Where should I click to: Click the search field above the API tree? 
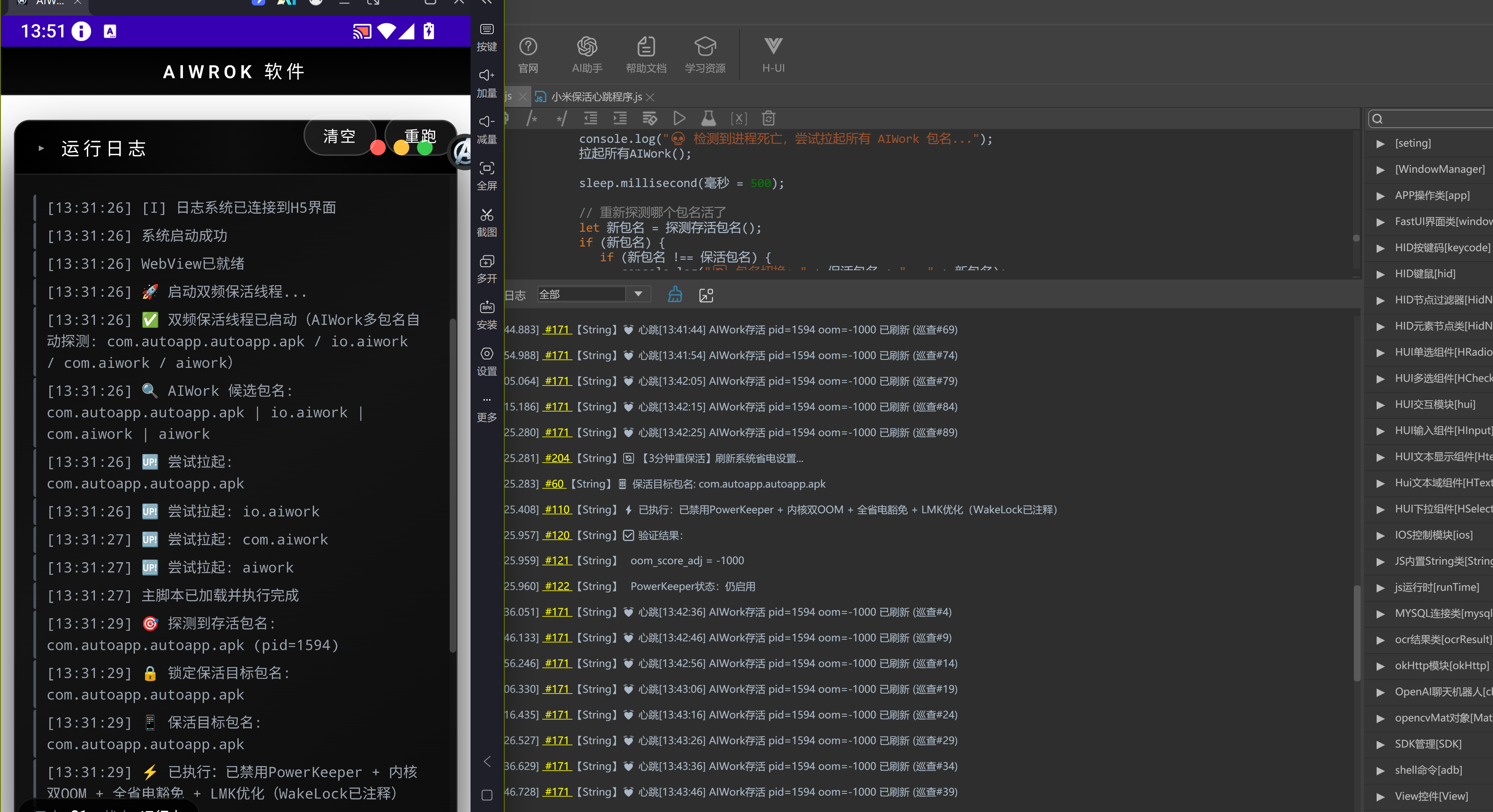[1431, 119]
